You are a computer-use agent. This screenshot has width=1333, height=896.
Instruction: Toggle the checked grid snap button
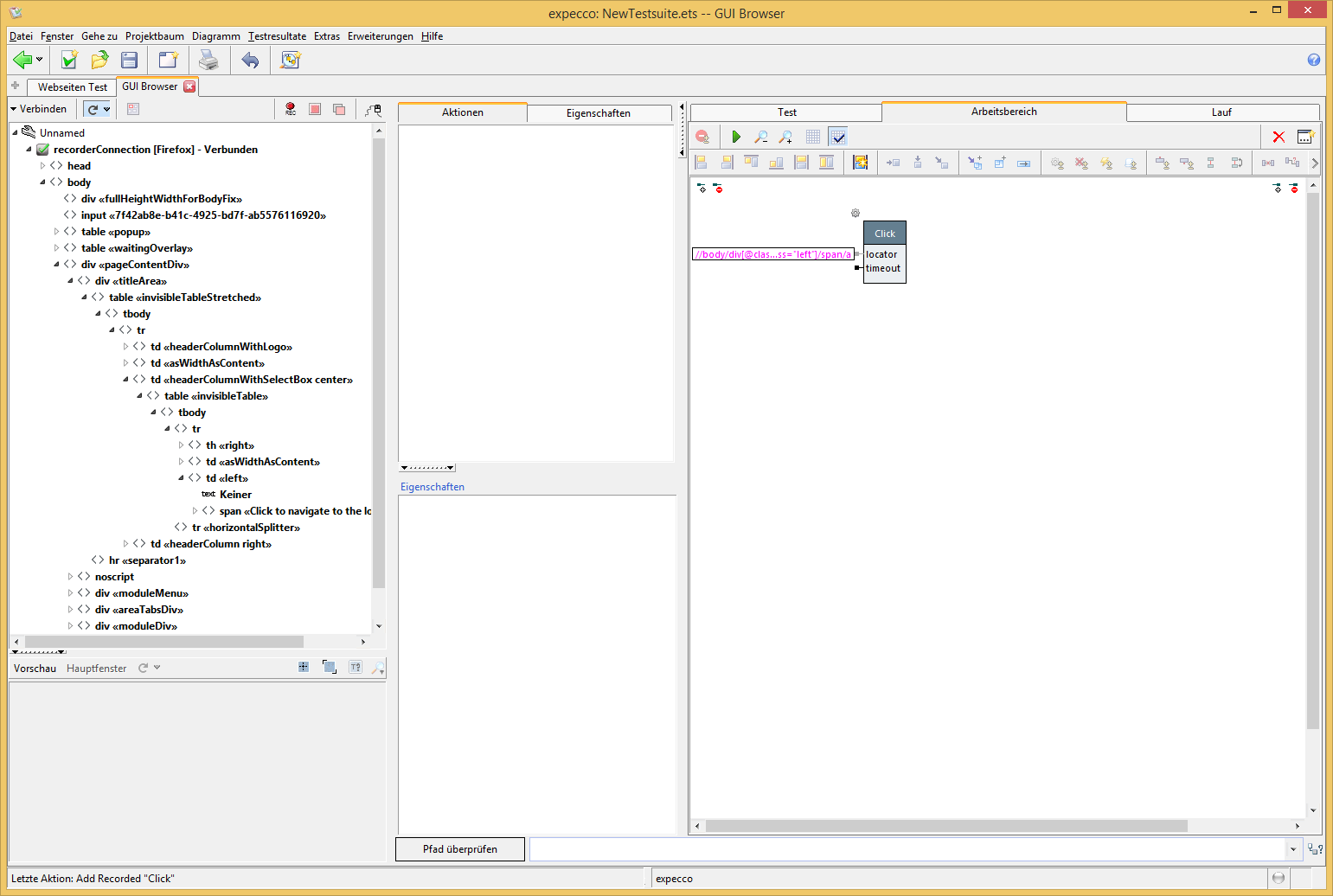(837, 137)
